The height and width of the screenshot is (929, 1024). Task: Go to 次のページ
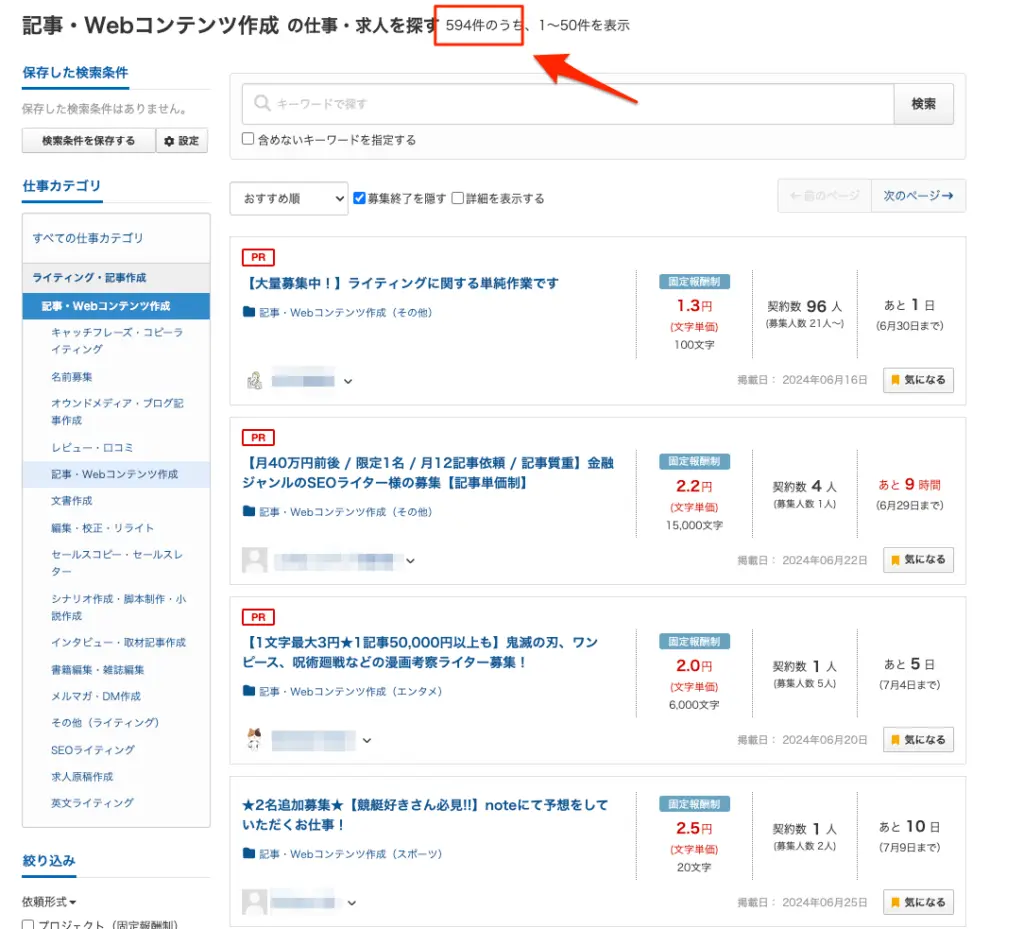(x=917, y=196)
